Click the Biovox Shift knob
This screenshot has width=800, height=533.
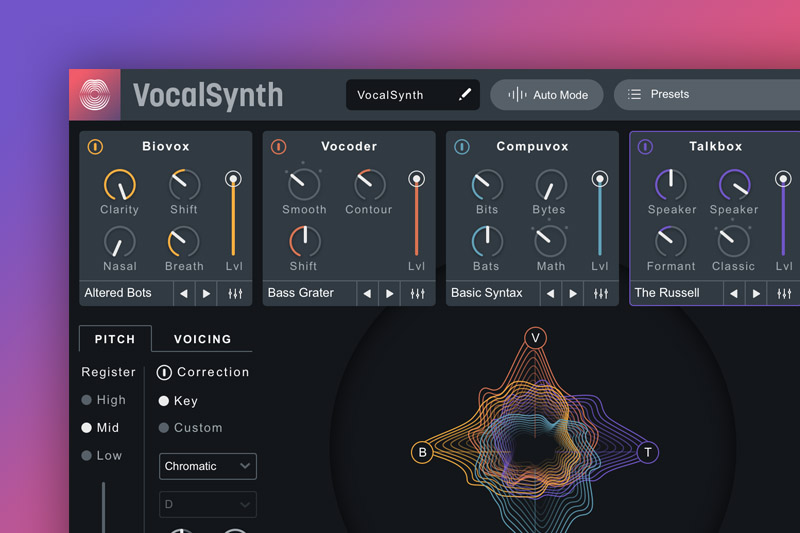tap(184, 185)
